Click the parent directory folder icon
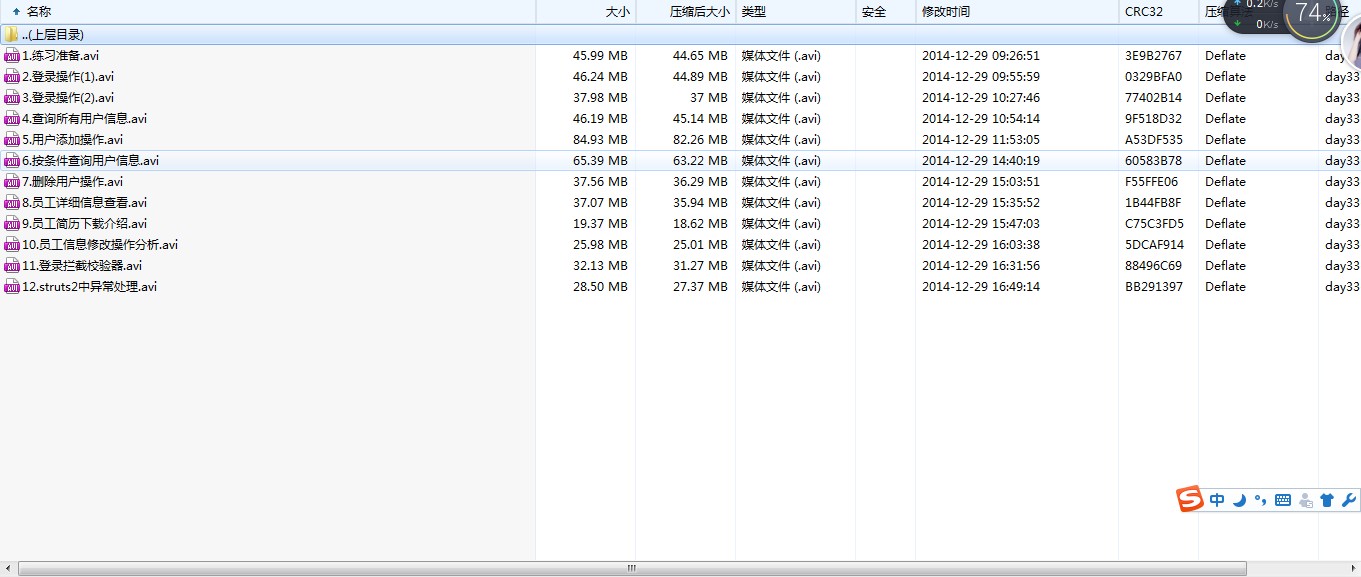 (11, 35)
